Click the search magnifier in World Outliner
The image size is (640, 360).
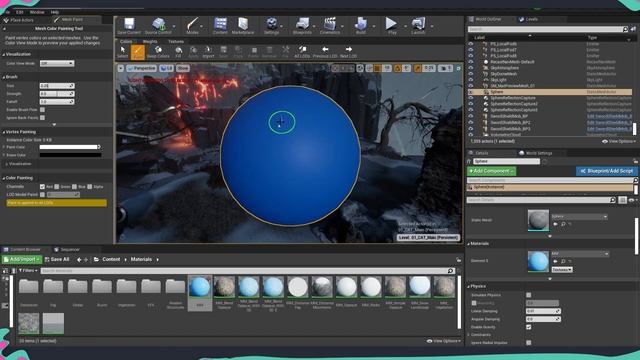tap(625, 29)
